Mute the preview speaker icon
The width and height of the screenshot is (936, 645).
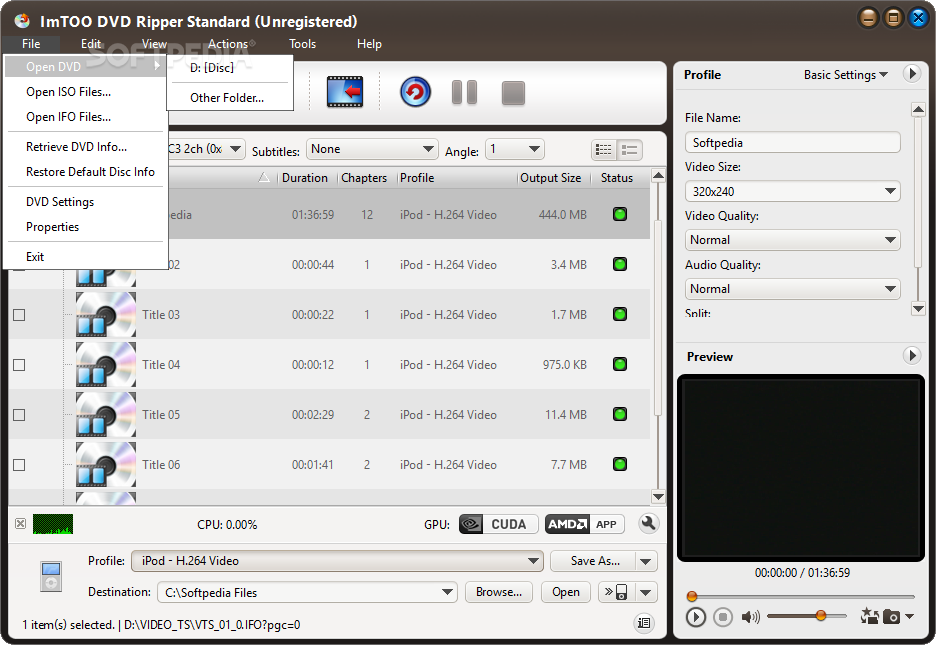[750, 617]
